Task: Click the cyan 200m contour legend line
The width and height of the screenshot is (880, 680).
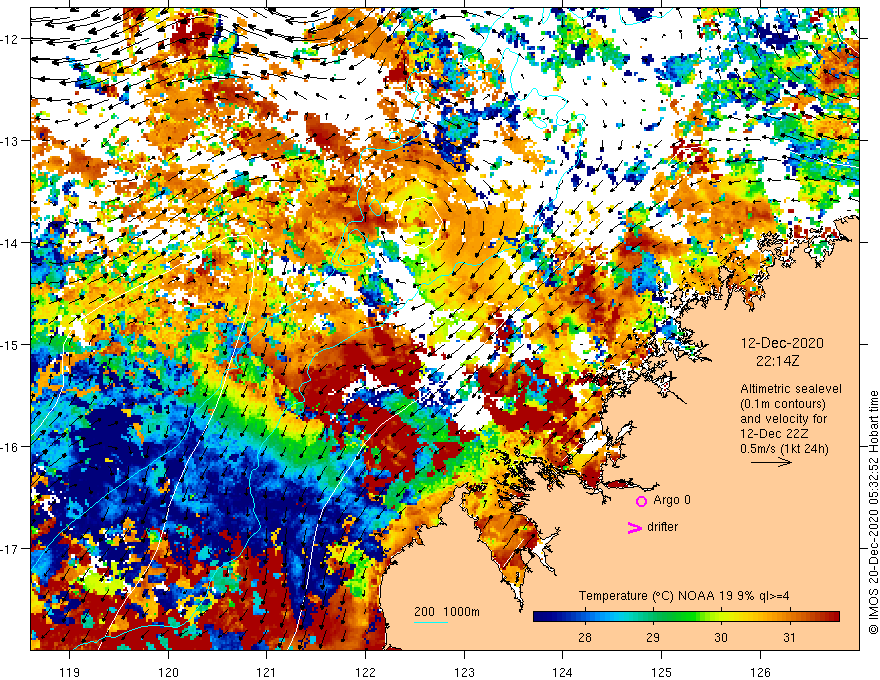Action: click(x=430, y=622)
